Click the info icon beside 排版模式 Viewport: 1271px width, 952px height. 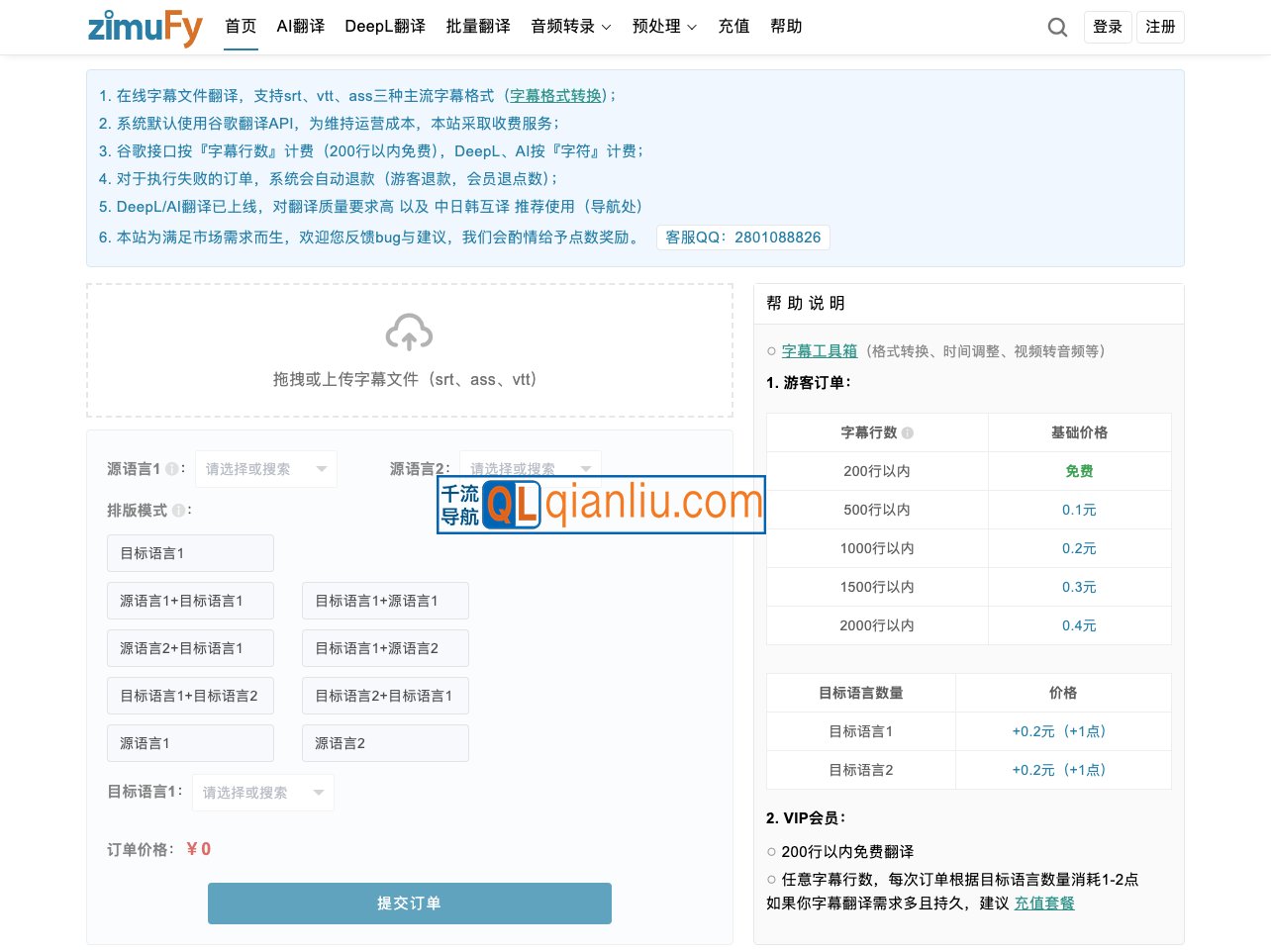coord(178,510)
